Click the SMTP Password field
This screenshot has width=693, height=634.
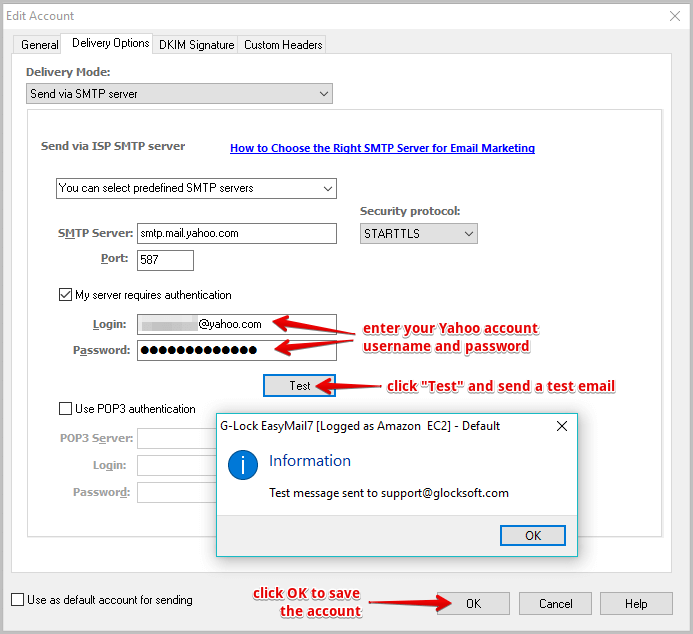(237, 350)
